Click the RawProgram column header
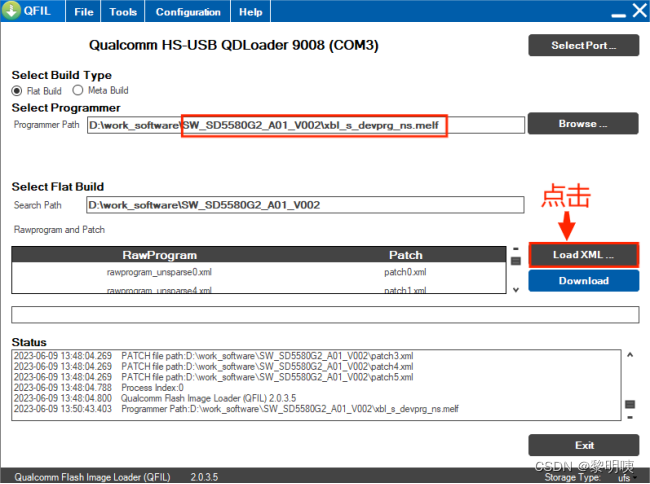Screen dimensions: 650x484 point(160,255)
